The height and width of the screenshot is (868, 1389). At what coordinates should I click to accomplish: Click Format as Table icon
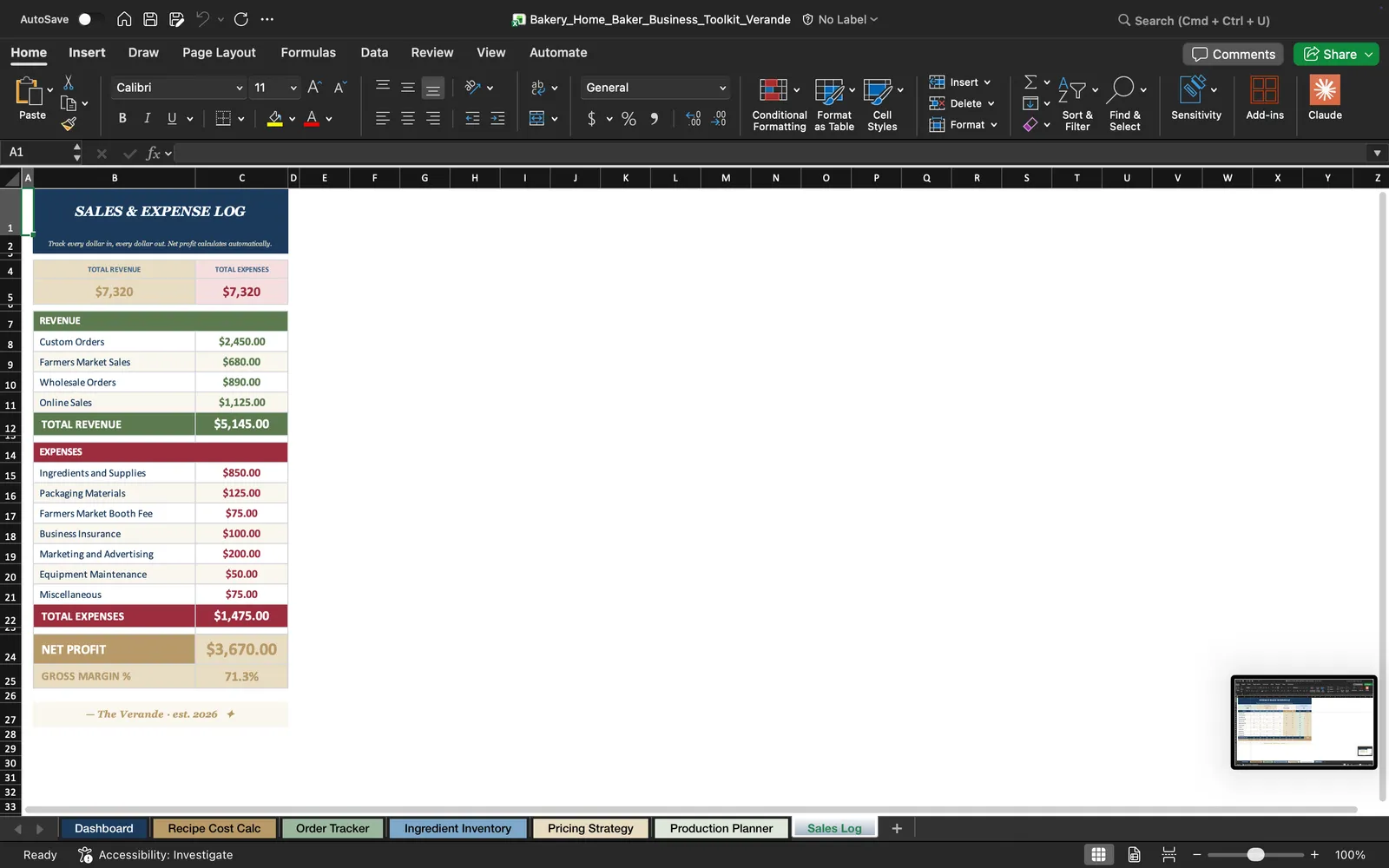[x=829, y=91]
